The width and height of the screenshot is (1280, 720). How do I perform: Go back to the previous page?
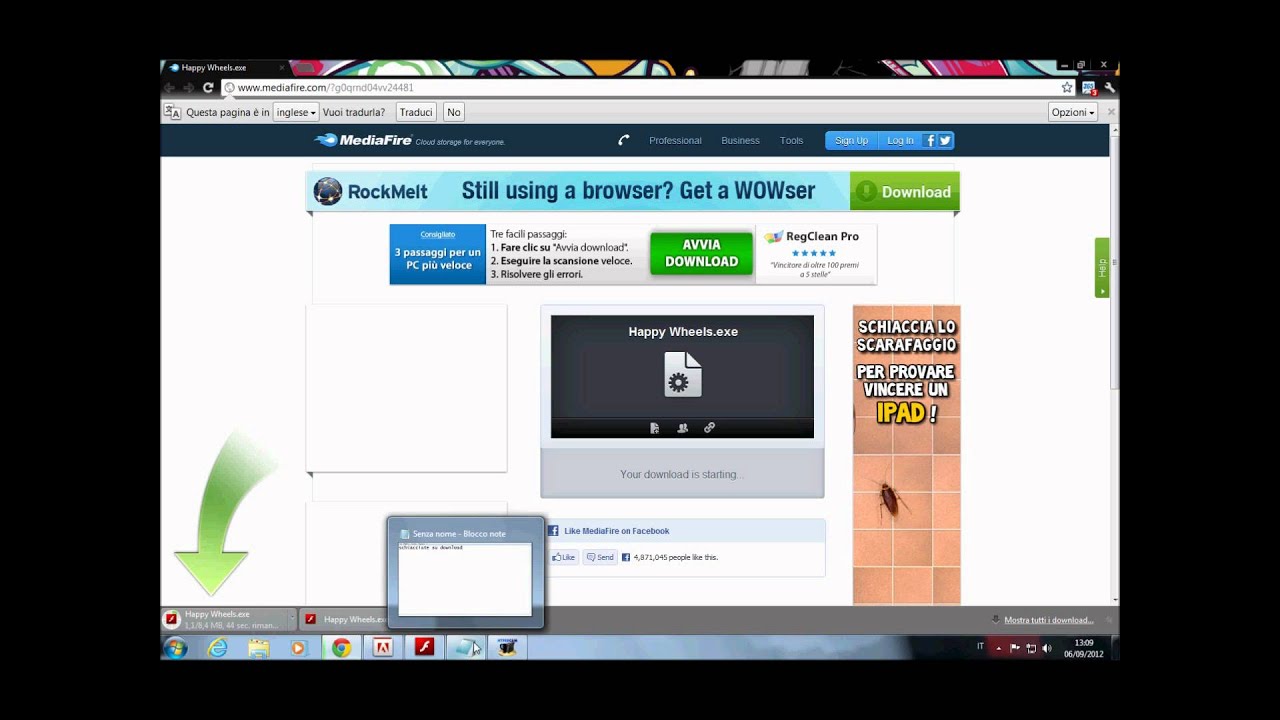click(170, 88)
